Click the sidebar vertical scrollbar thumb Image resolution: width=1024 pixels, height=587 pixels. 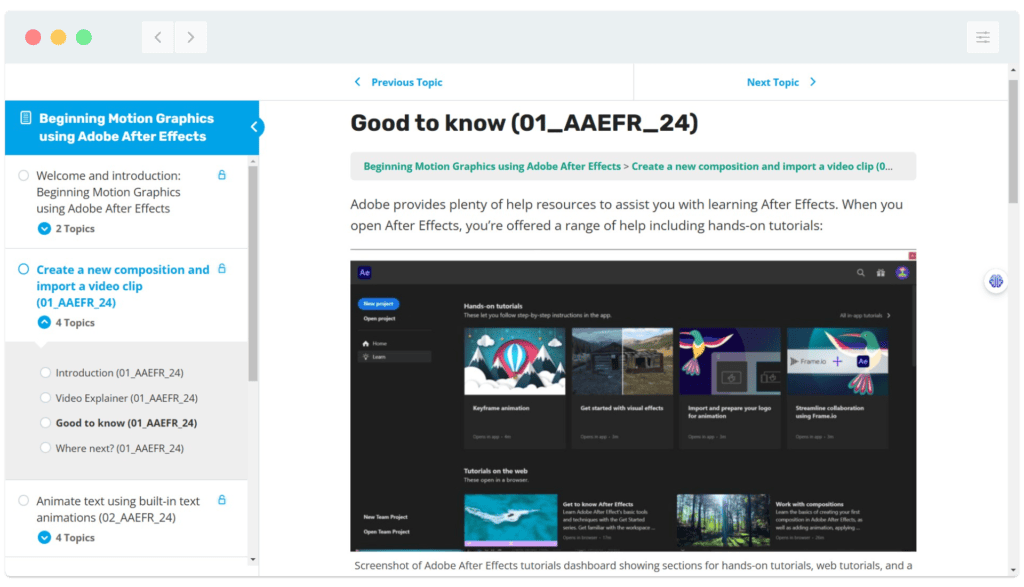coord(253,273)
